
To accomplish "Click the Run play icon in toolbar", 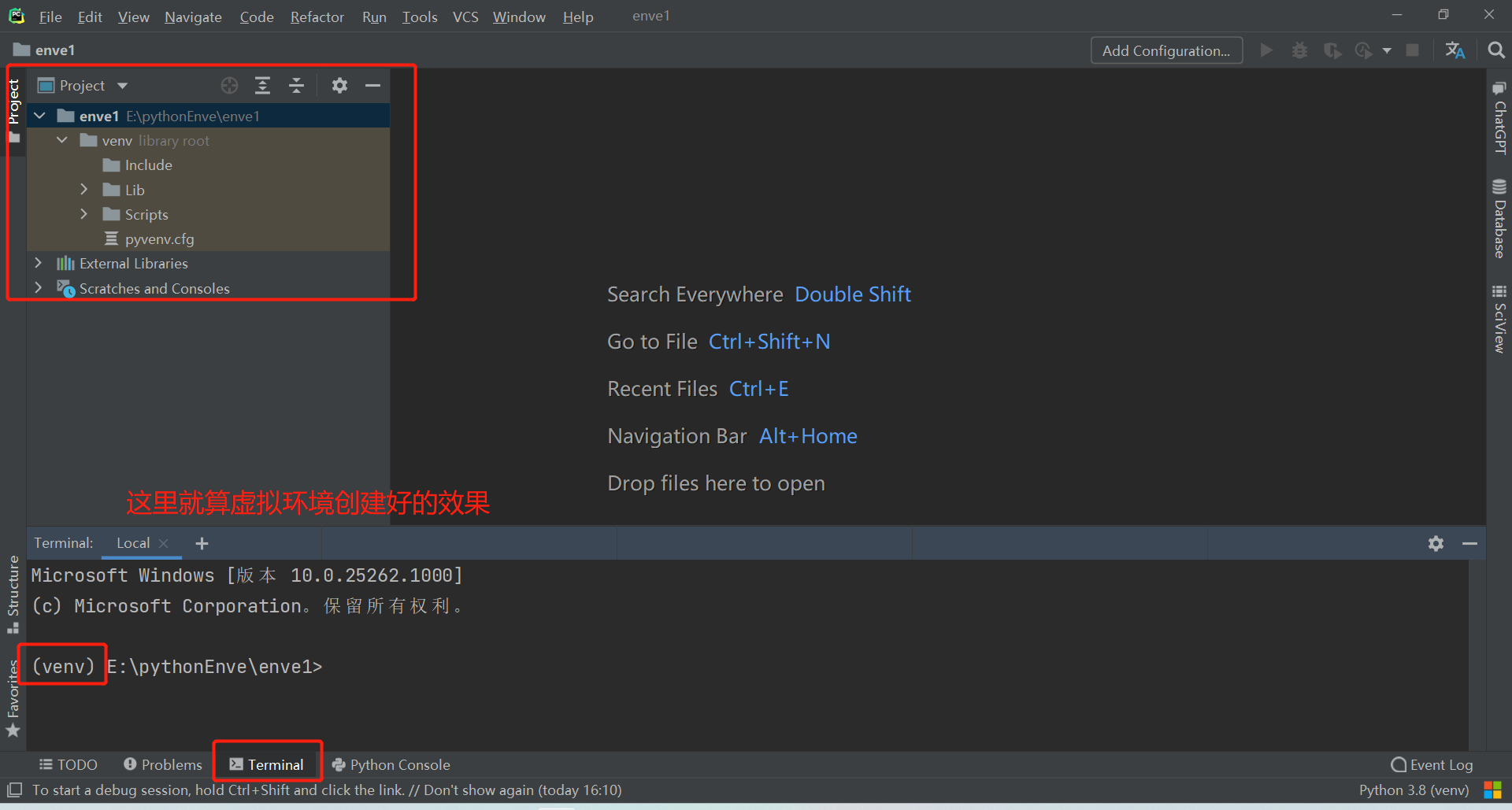I will (1266, 50).
